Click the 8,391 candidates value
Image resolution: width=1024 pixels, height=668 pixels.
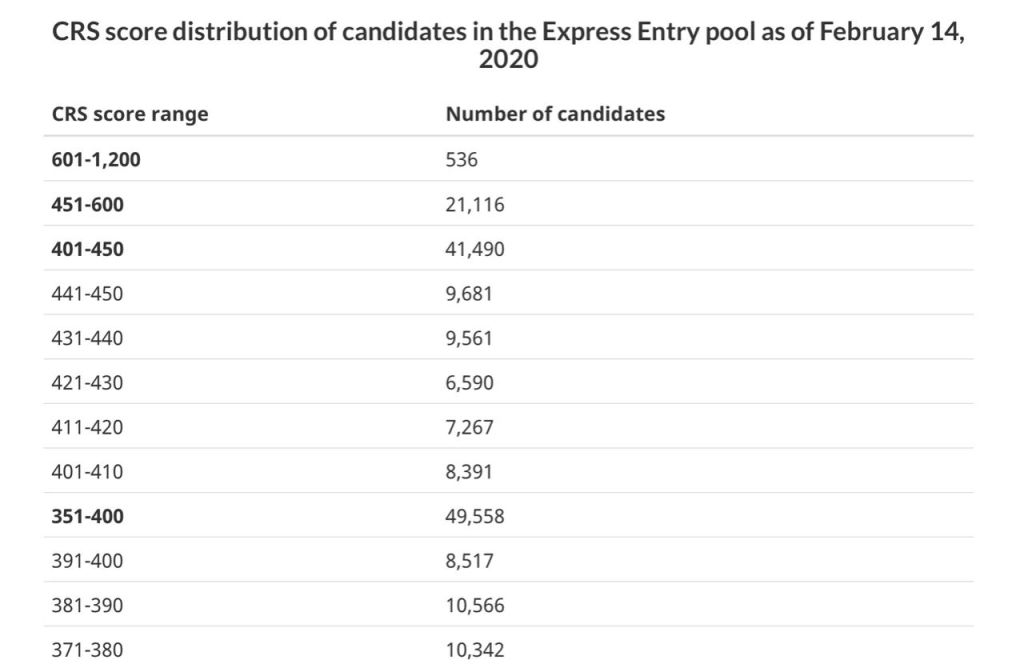point(469,472)
